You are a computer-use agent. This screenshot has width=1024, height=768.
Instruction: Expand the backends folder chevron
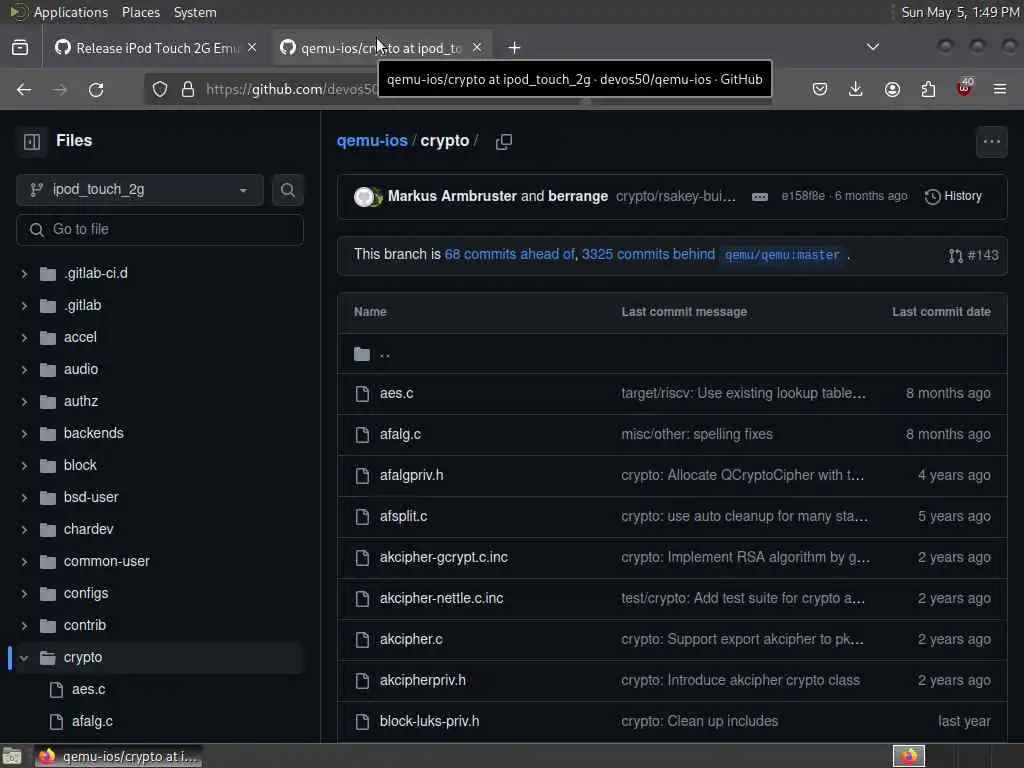point(24,434)
